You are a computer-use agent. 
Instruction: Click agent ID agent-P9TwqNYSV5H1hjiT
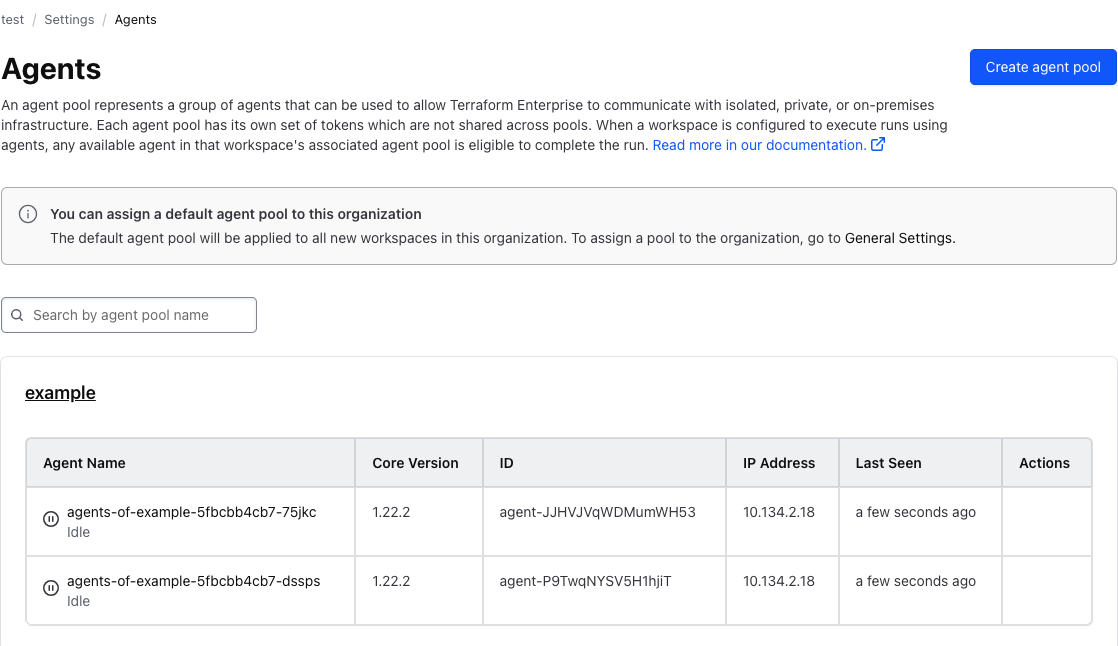(x=585, y=581)
